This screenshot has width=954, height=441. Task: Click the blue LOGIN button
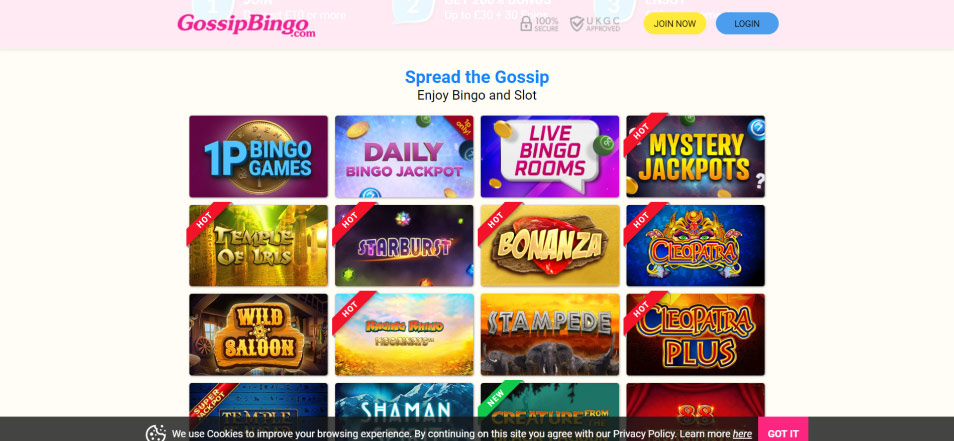[x=747, y=24]
